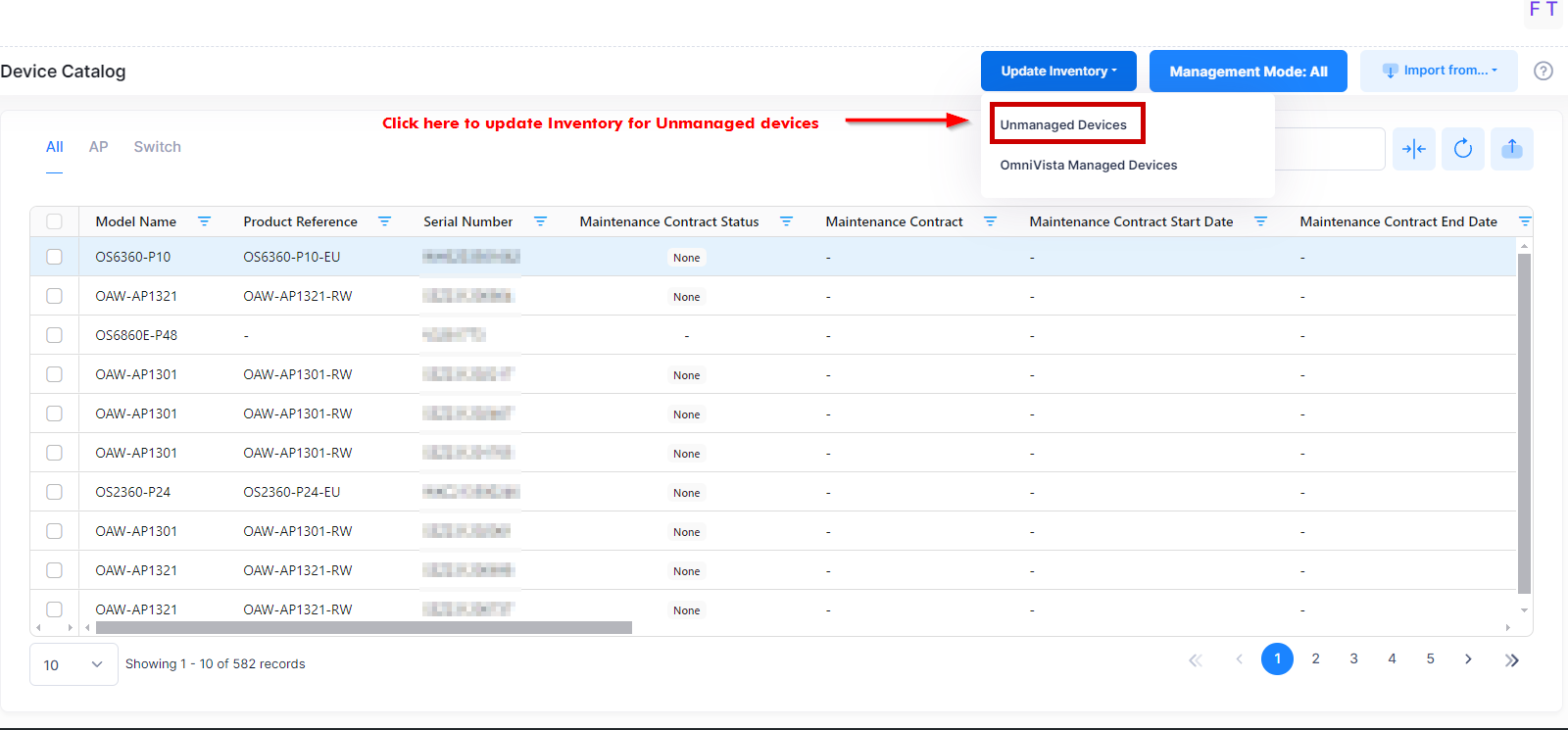The image size is (1568, 730).
Task: Choose Unmanaged Devices from the menu
Action: pyautogui.click(x=1063, y=124)
